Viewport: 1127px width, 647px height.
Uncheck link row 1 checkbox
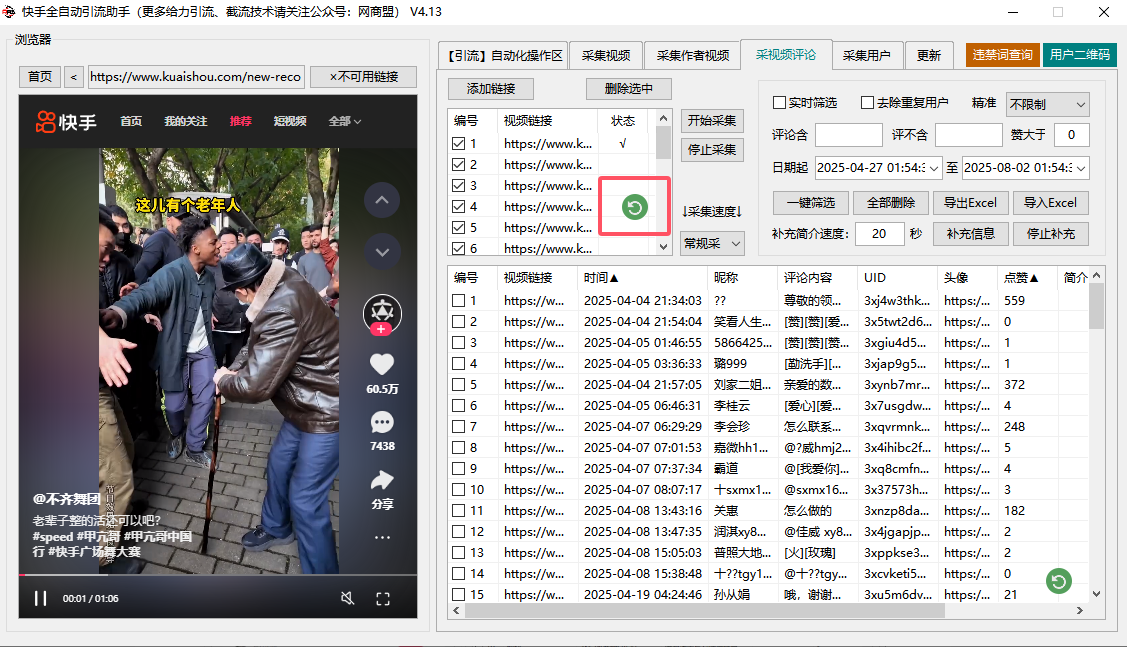click(x=459, y=144)
